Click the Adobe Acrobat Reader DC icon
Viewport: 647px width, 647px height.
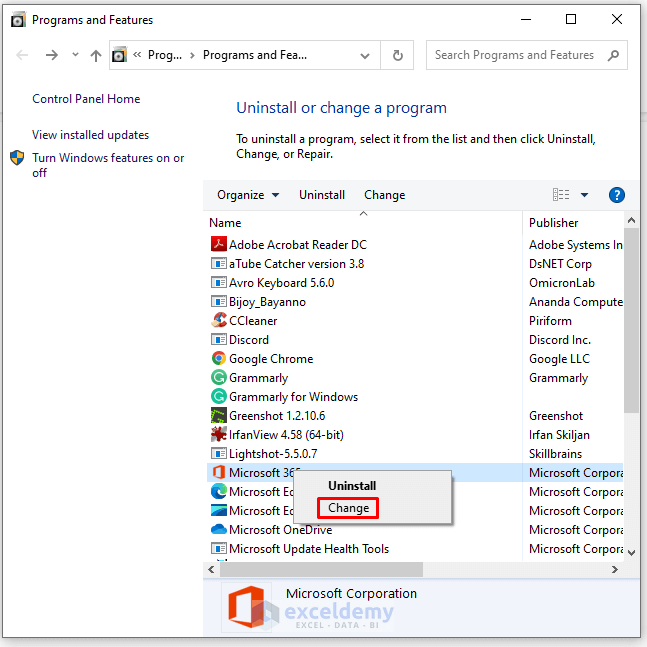click(x=219, y=244)
